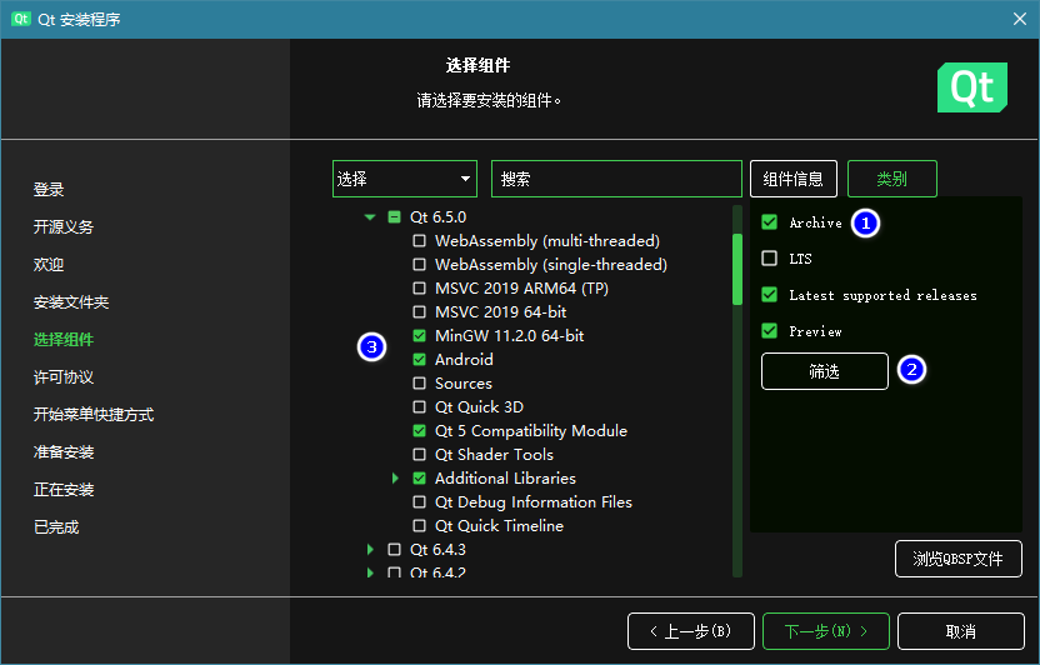Select the 选择组件 step in sidebar
1040x665 pixels.
tap(64, 339)
